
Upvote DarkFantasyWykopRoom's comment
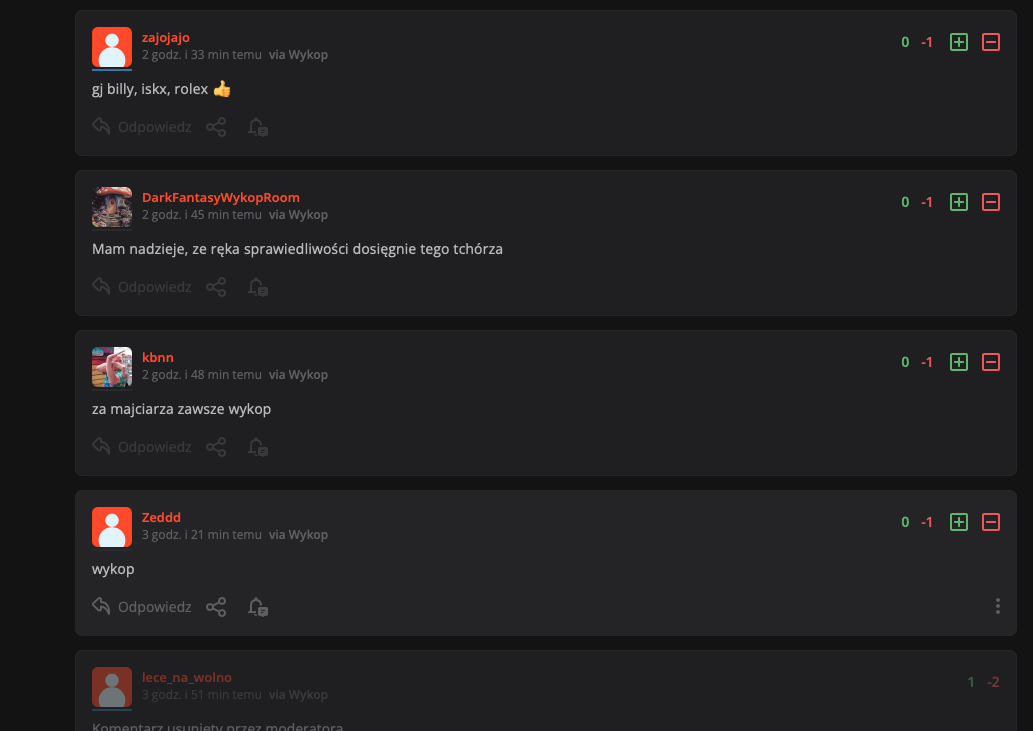(x=959, y=202)
